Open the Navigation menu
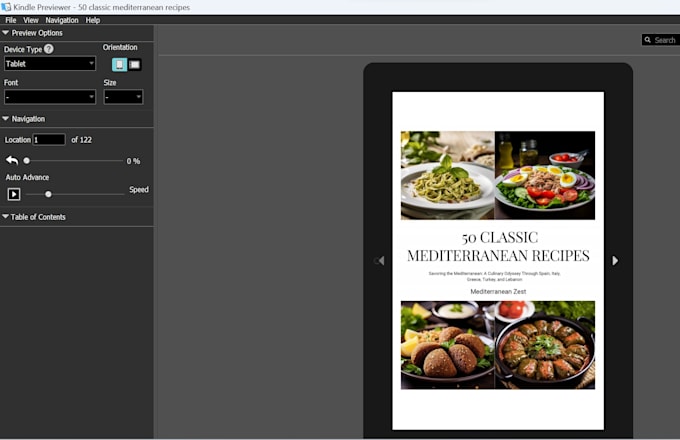 click(62, 20)
